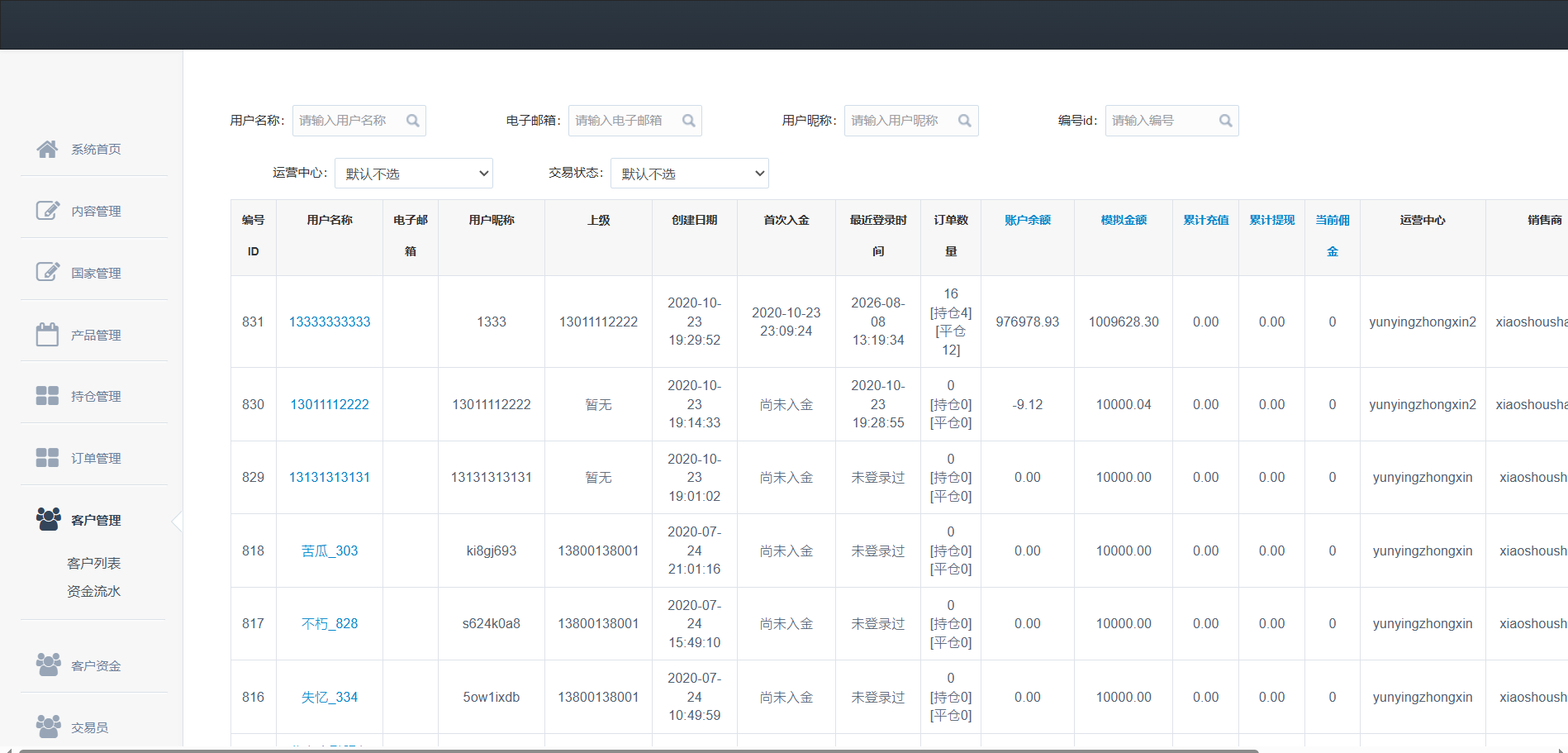Click ID cell 831
The width and height of the screenshot is (1568, 753).
coord(253,322)
